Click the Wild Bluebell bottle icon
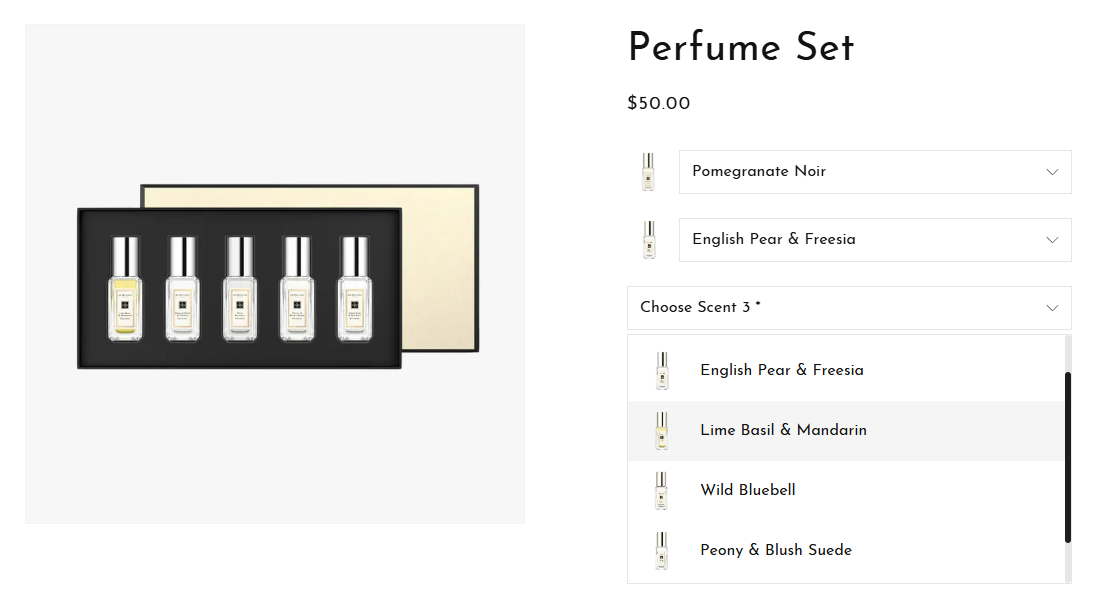The height and width of the screenshot is (598, 1105). [x=661, y=491]
